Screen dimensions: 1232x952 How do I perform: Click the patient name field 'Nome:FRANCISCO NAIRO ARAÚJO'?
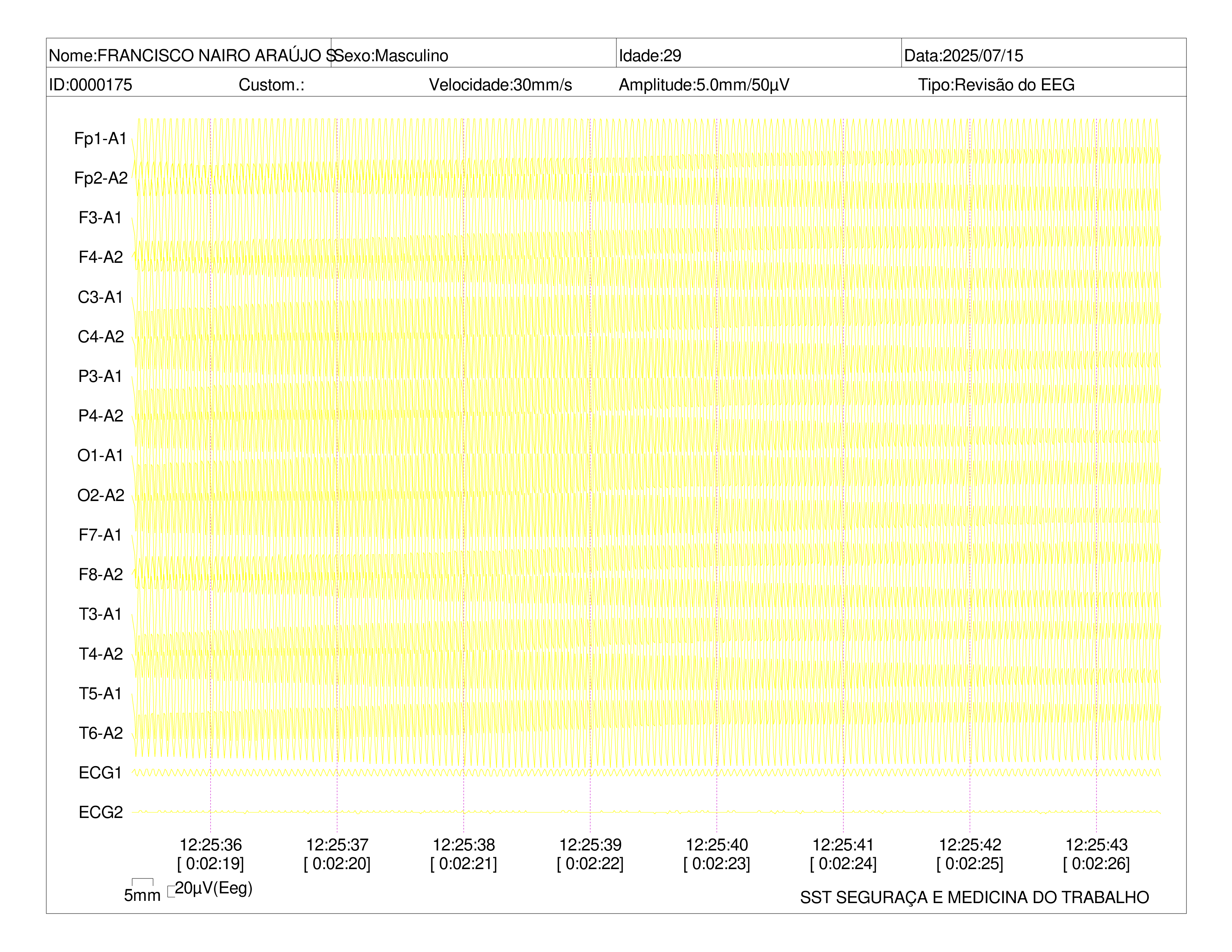(189, 54)
